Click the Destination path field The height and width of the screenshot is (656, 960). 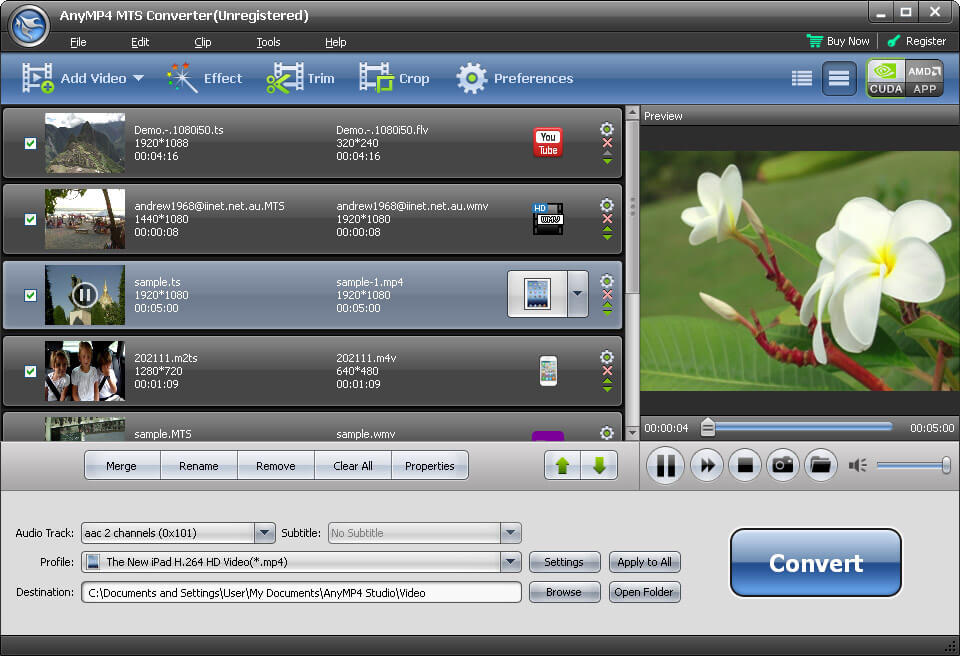click(301, 593)
